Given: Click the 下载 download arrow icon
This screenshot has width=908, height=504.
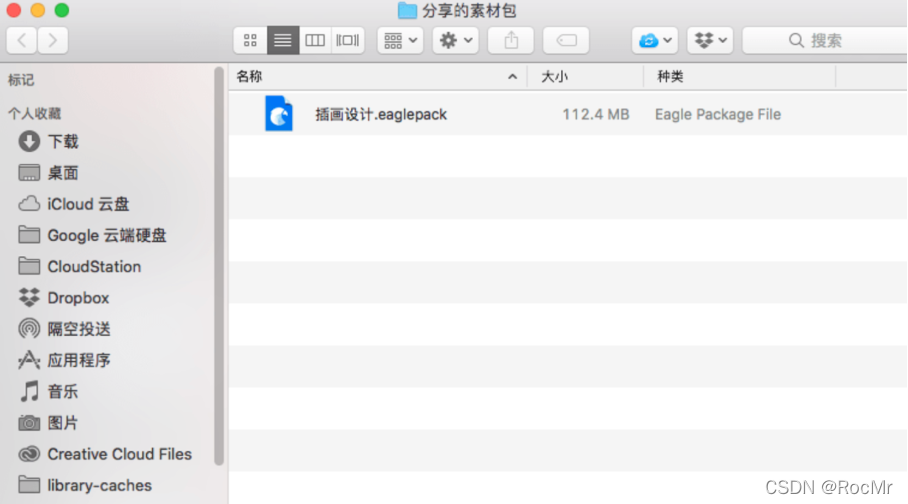Looking at the screenshot, I should click(x=29, y=141).
